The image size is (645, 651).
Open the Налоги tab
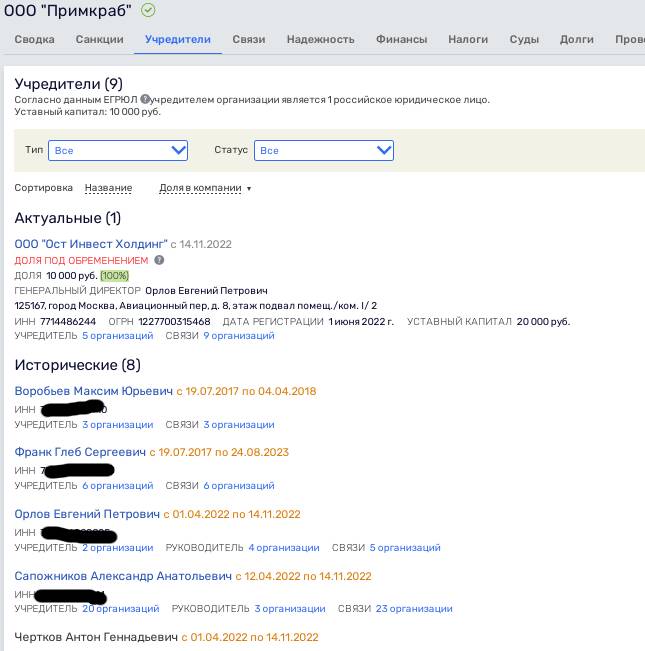pyautogui.click(x=468, y=39)
